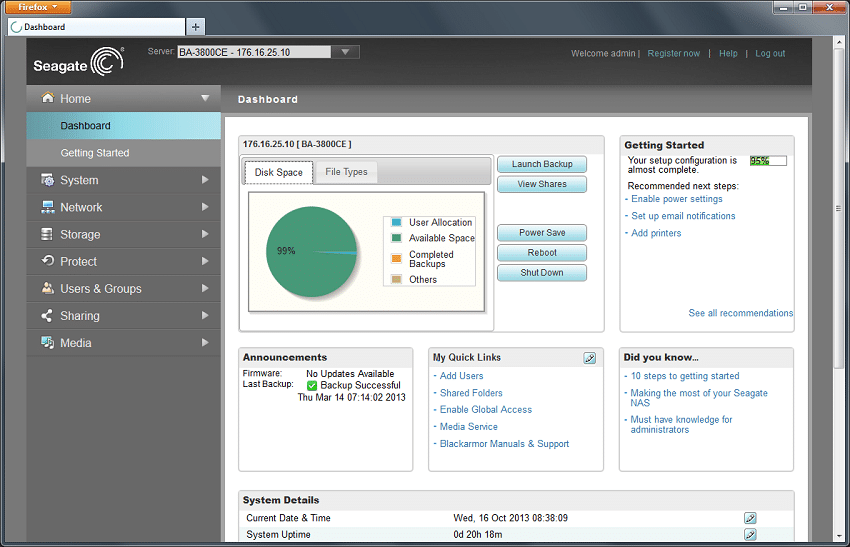Click the Server name field
The image size is (850, 547).
[254, 52]
